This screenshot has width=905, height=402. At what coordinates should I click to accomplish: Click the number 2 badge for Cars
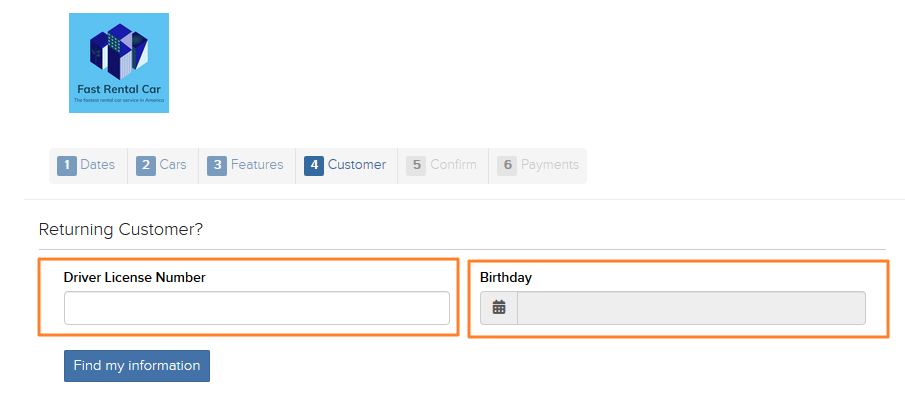[146, 166]
